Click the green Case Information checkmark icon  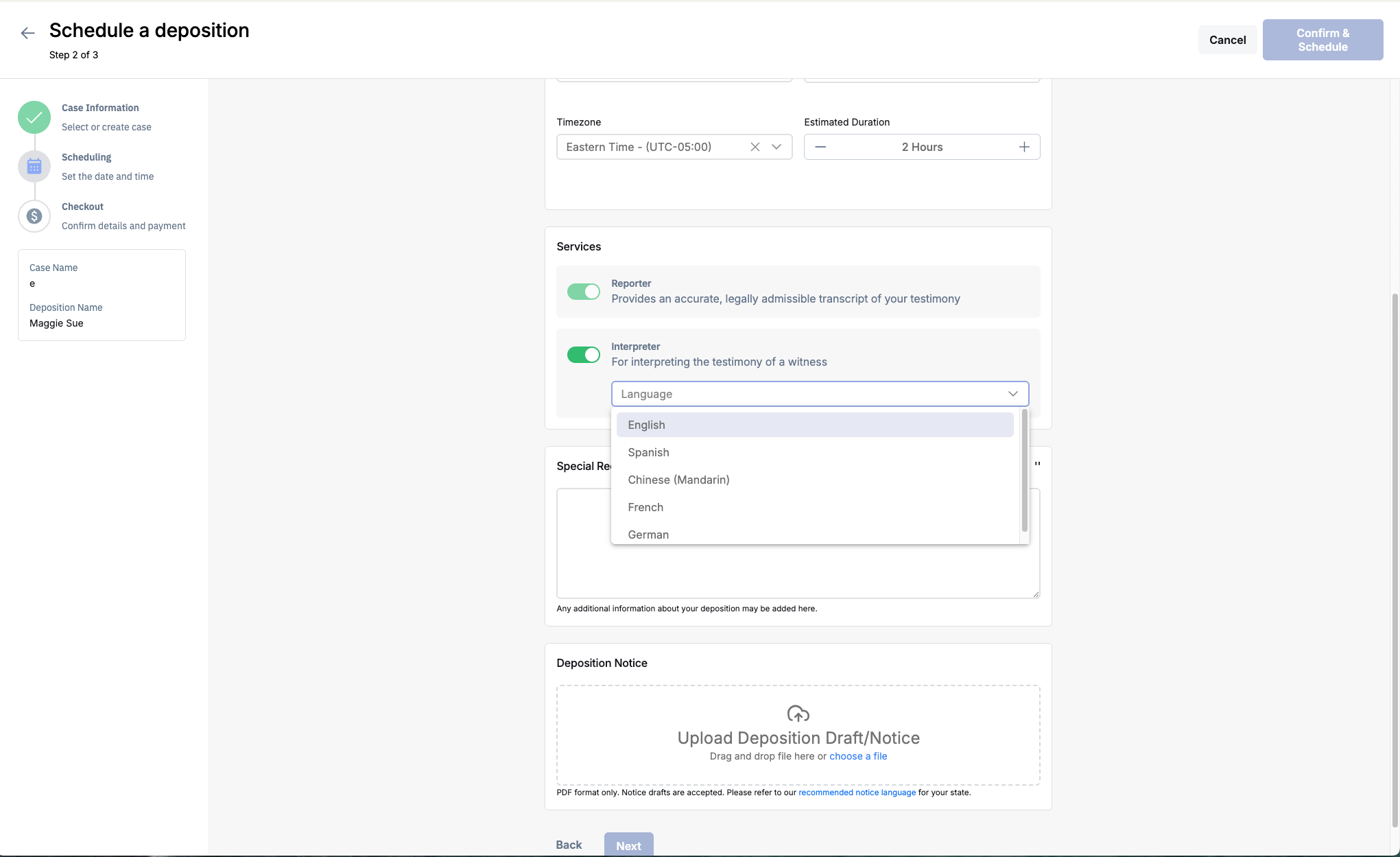[x=34, y=117]
